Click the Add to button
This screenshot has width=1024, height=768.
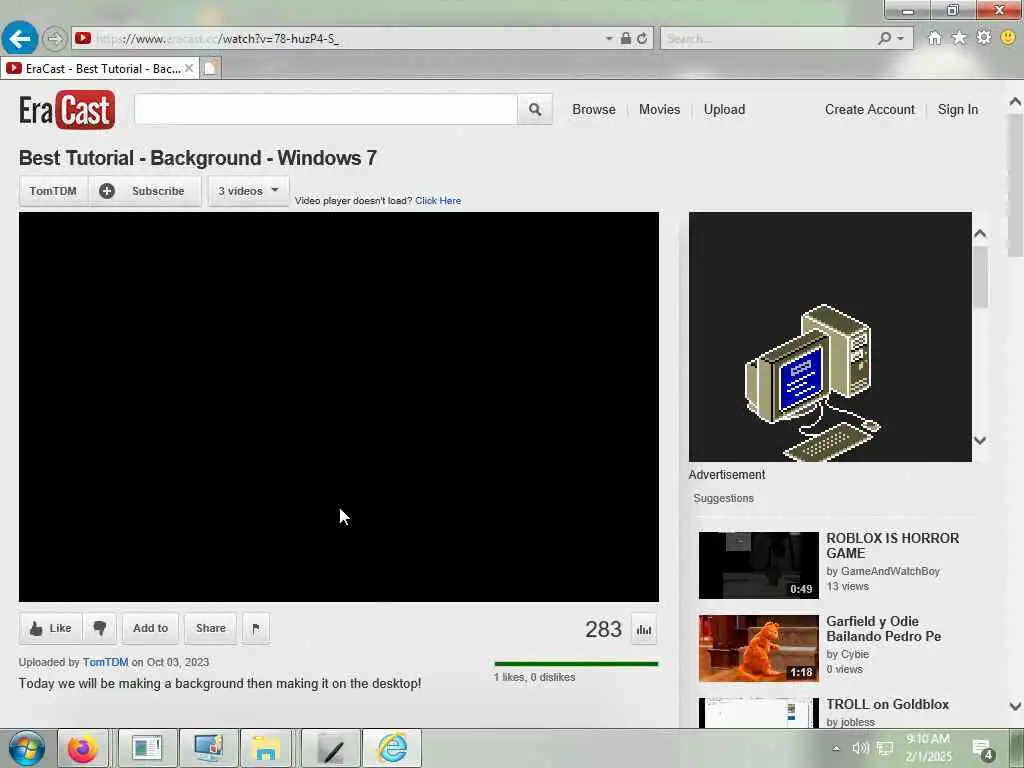tap(150, 628)
